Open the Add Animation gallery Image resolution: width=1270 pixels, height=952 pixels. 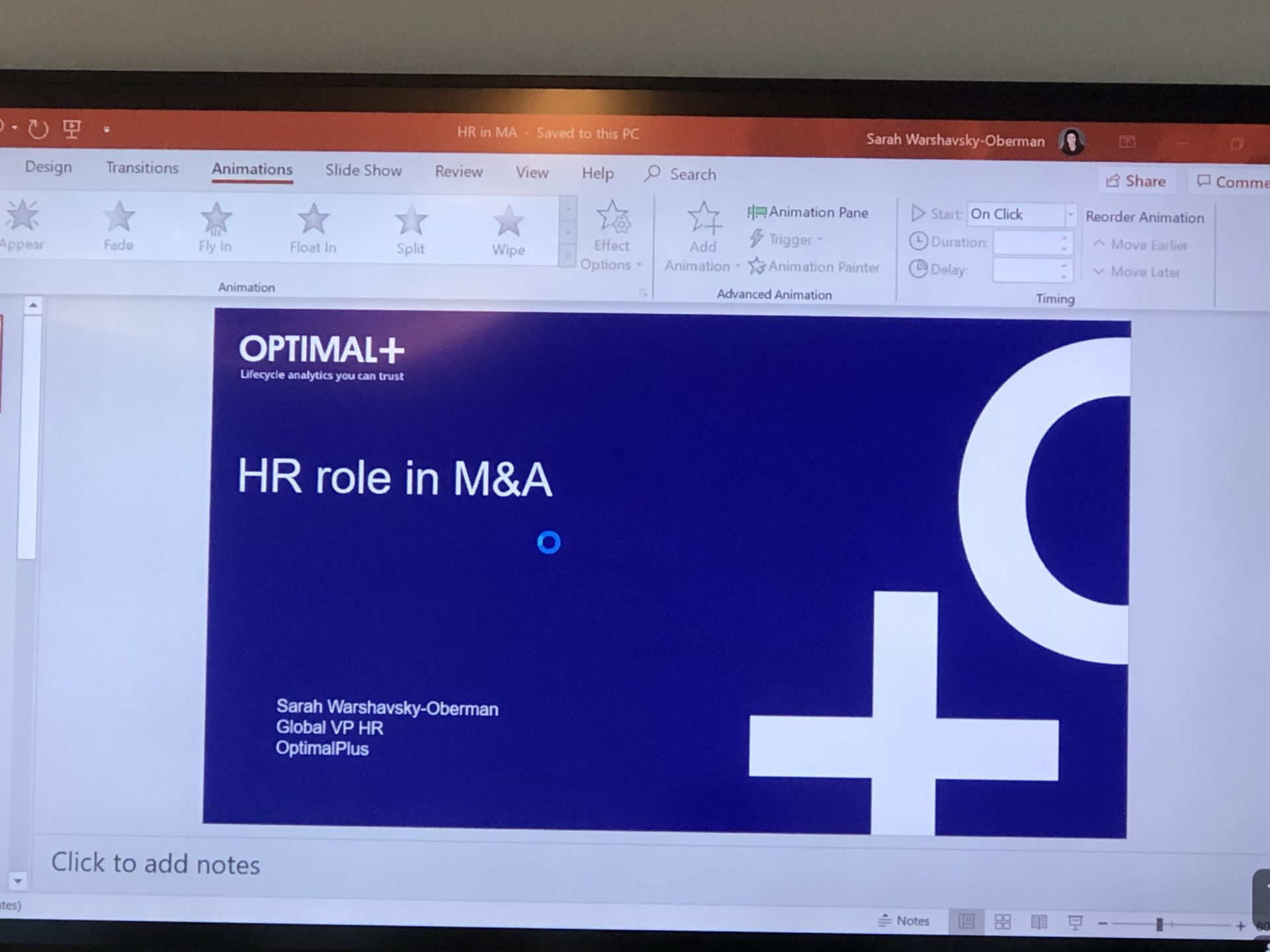tap(702, 238)
